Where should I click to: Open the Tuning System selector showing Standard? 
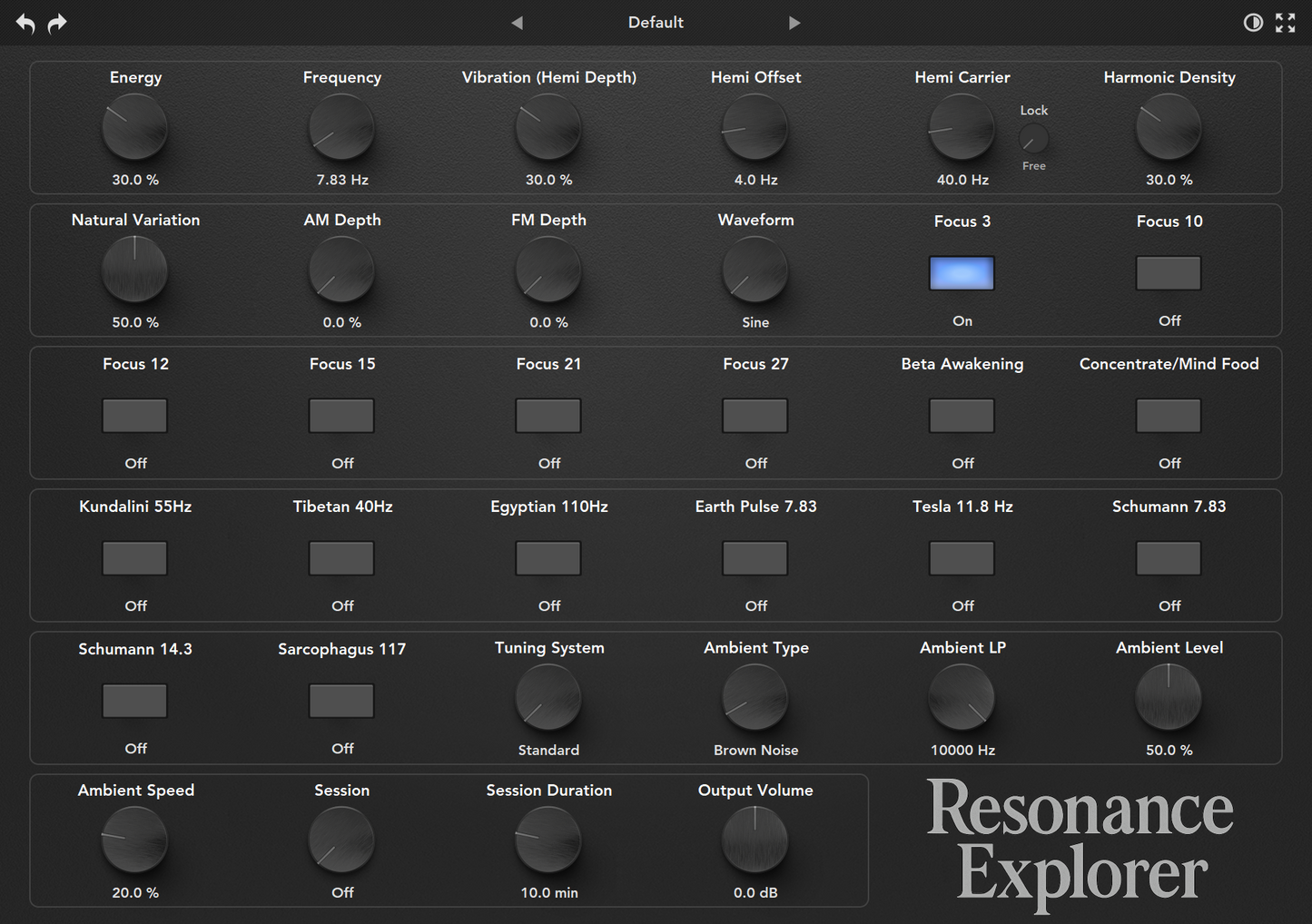pyautogui.click(x=548, y=697)
